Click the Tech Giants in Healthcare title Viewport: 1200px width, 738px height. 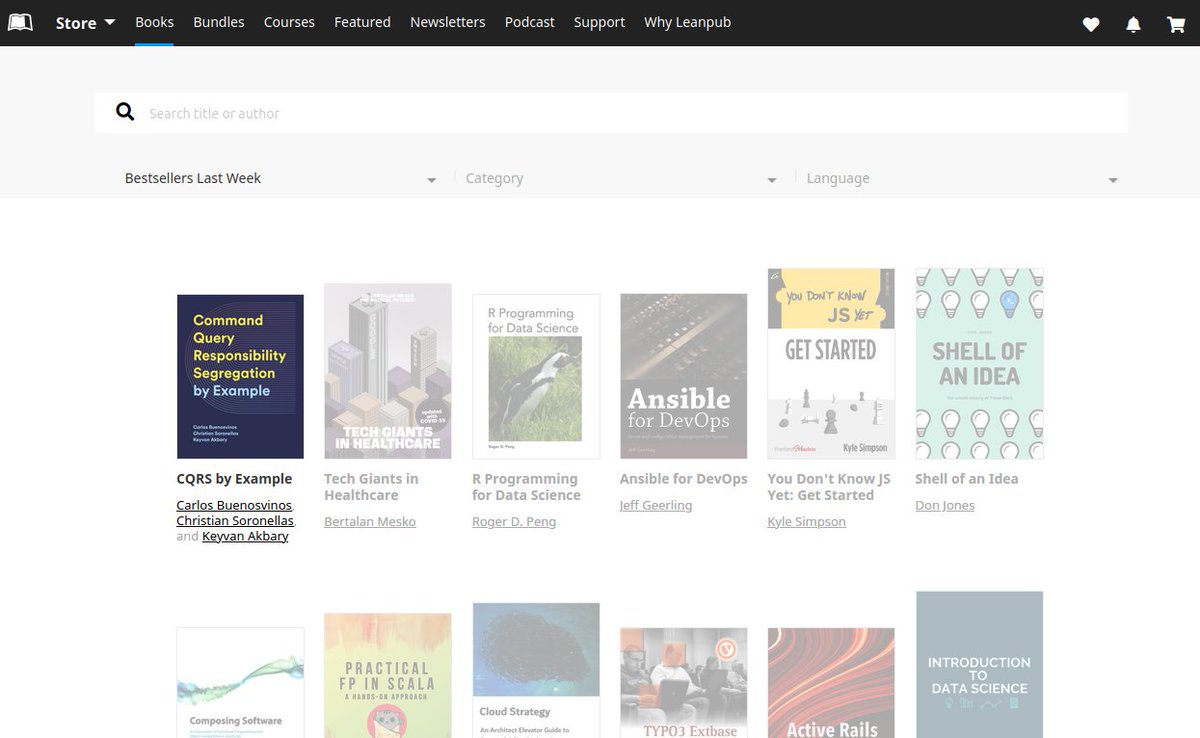tap(371, 487)
